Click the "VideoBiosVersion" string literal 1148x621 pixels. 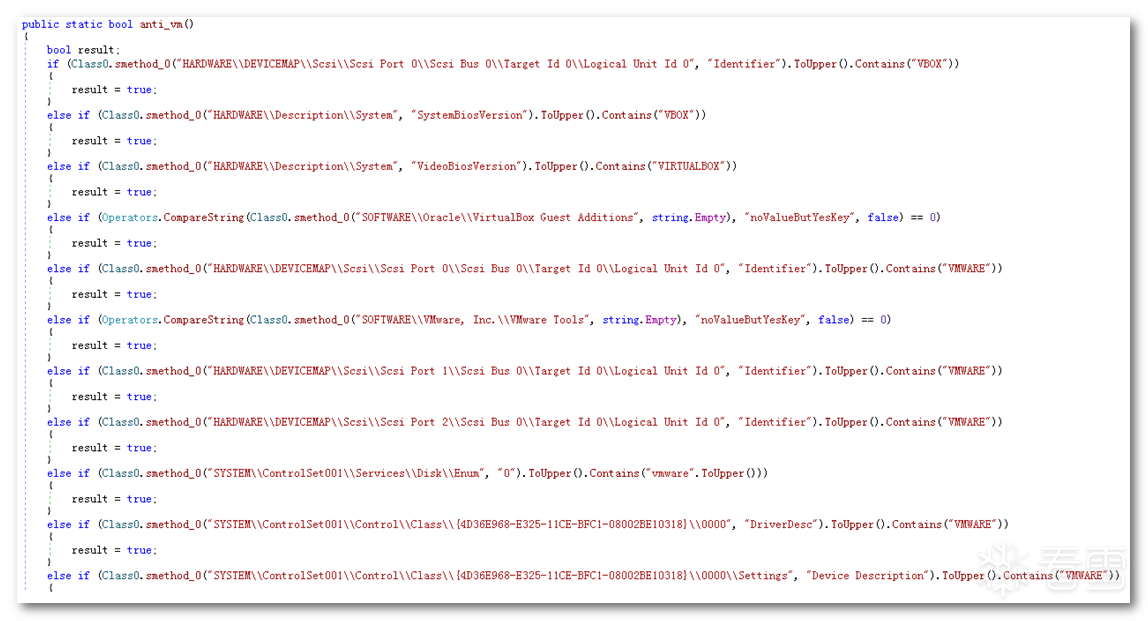(x=467, y=166)
